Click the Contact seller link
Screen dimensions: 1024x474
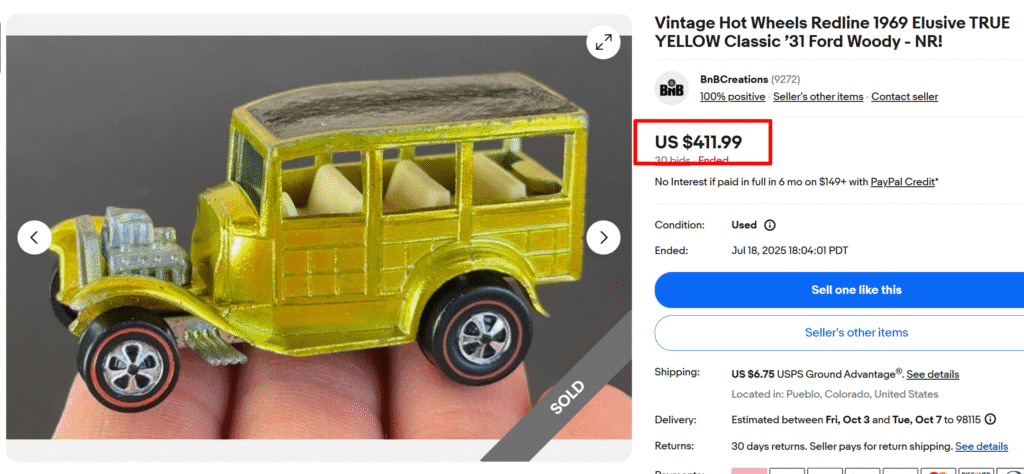click(904, 97)
